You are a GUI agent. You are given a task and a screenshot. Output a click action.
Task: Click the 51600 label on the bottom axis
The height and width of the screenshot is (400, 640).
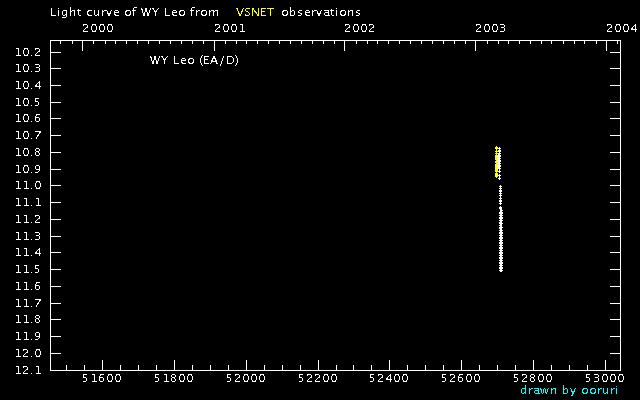[x=102, y=380]
